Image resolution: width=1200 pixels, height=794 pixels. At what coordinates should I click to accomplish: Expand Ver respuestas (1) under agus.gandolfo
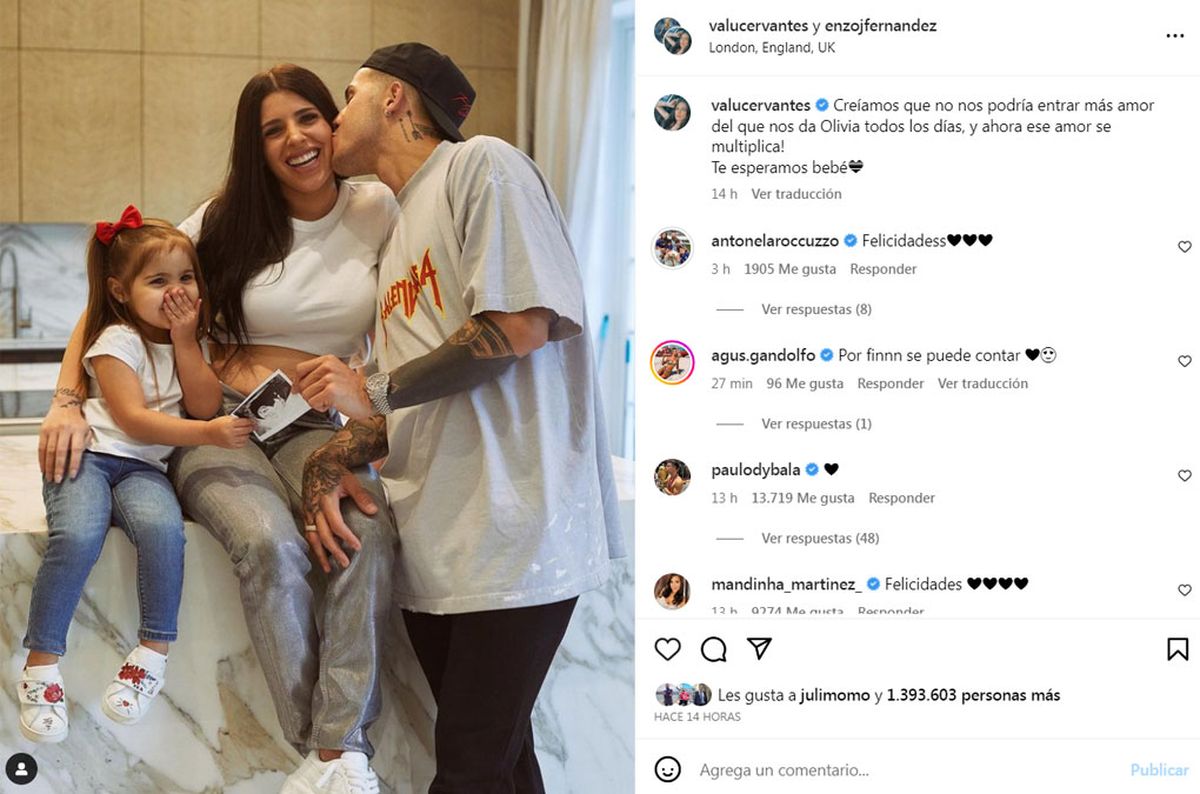[x=816, y=424]
